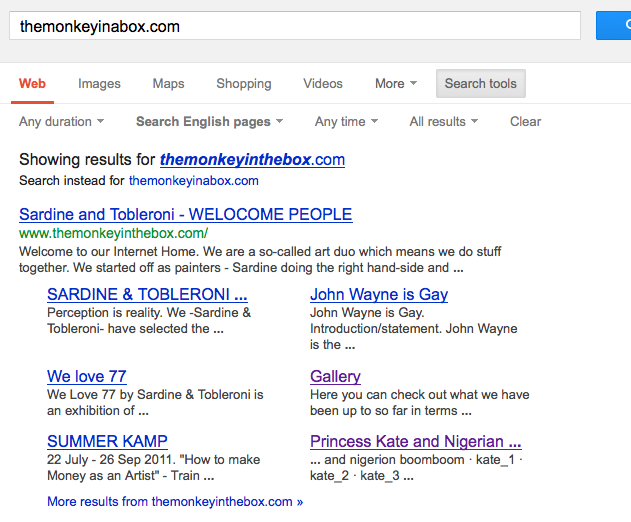Click the snippet 'Here you can check out what we have'

click(420, 402)
